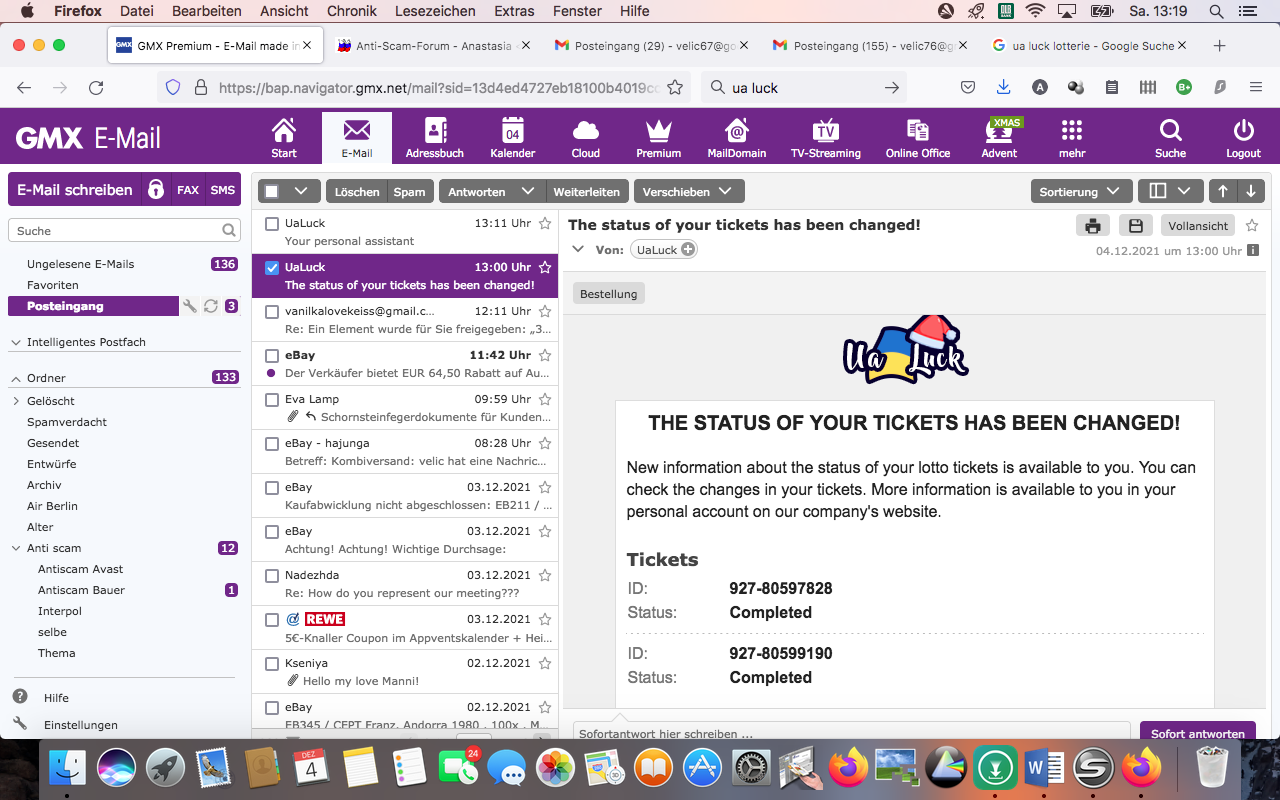Check the vanilkalovekeiss message checkbox
This screenshot has width=1280, height=800.
tap(272, 312)
